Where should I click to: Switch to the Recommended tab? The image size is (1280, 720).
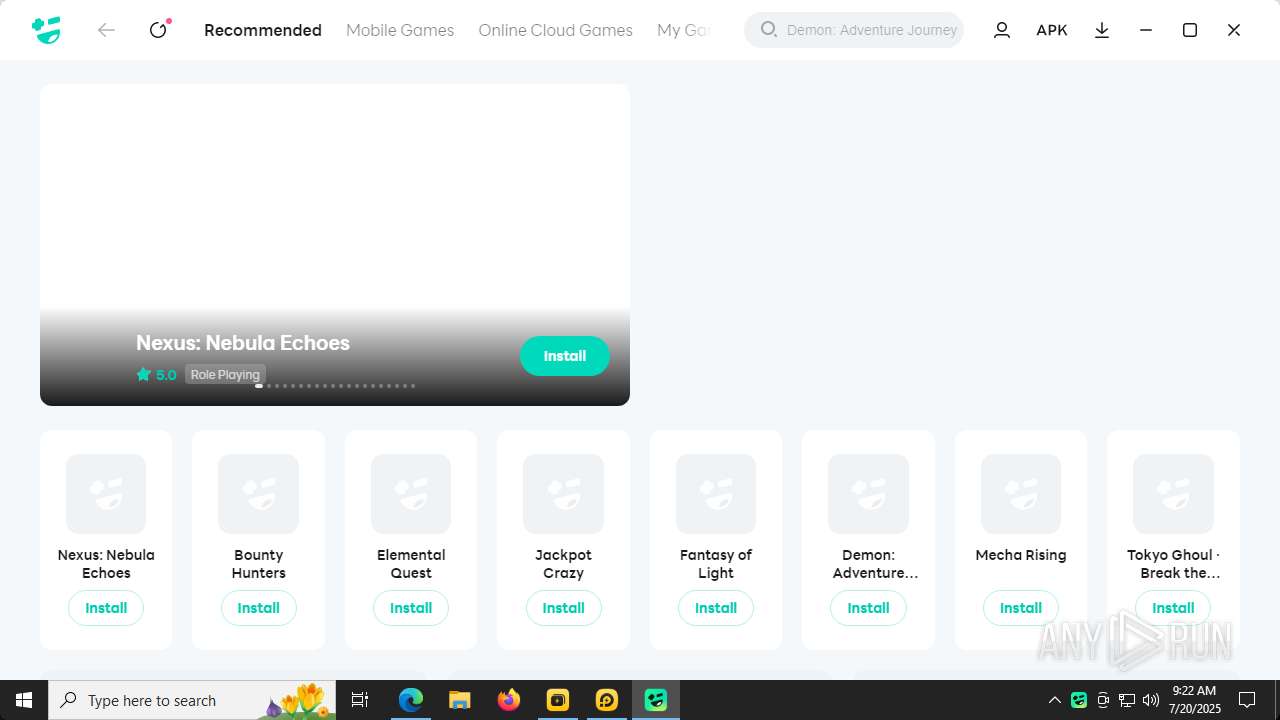263,30
